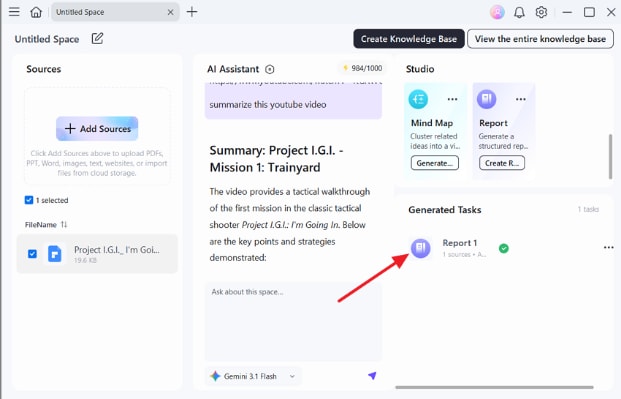
Task: Click the Report card icon
Action: click(x=486, y=99)
